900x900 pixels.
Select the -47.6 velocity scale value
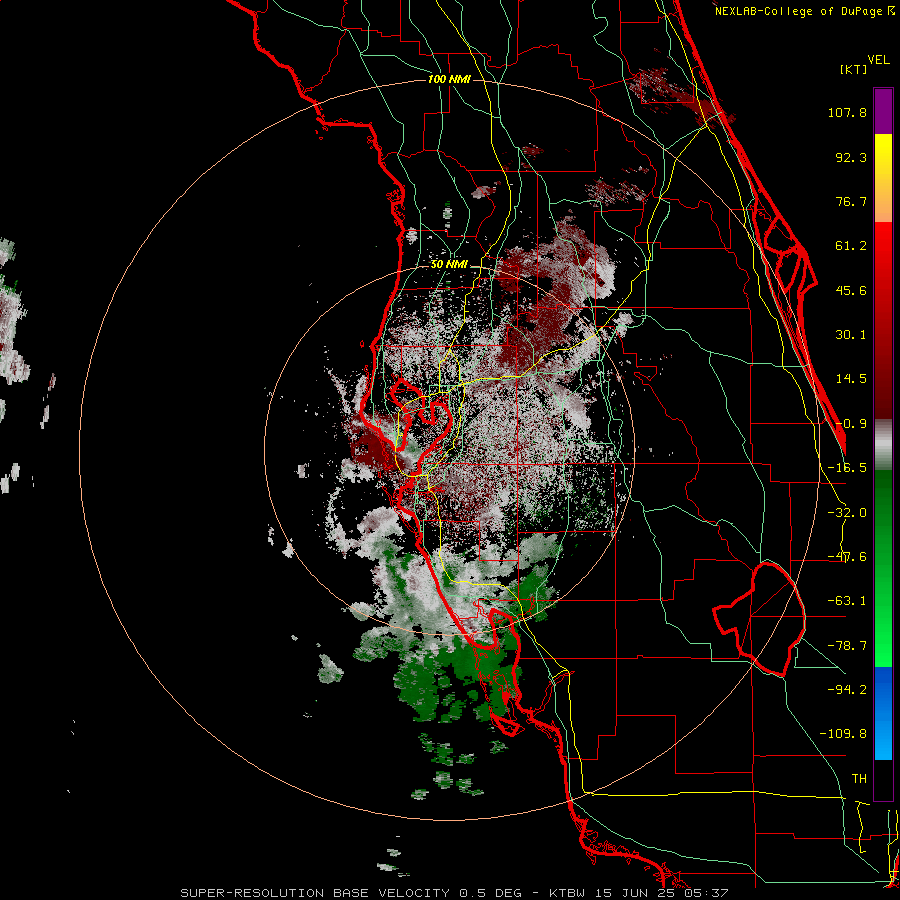tap(847, 557)
